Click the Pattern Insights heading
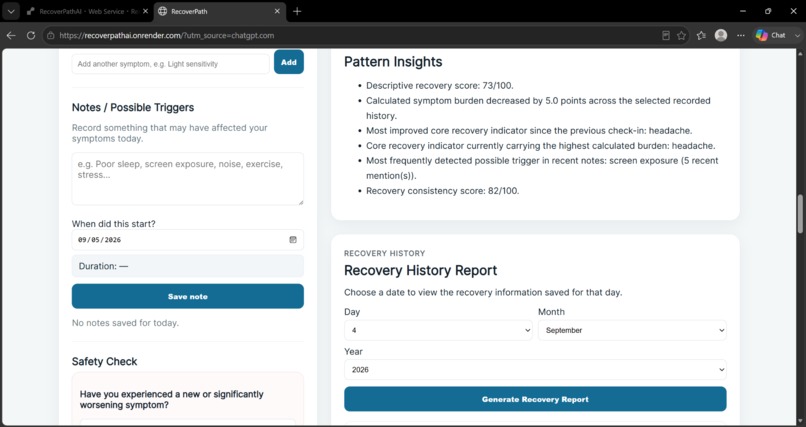The width and height of the screenshot is (806, 427). [x=393, y=62]
